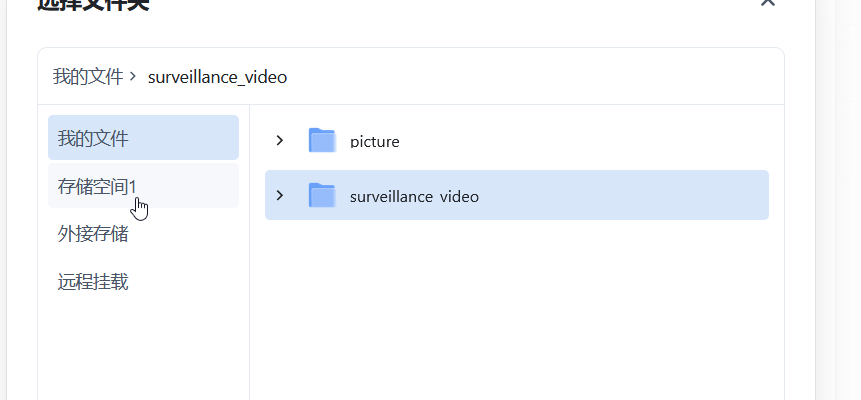
Task: Click the breadcrumb separator arrow after 我的文件
Action: pyautogui.click(x=132, y=76)
